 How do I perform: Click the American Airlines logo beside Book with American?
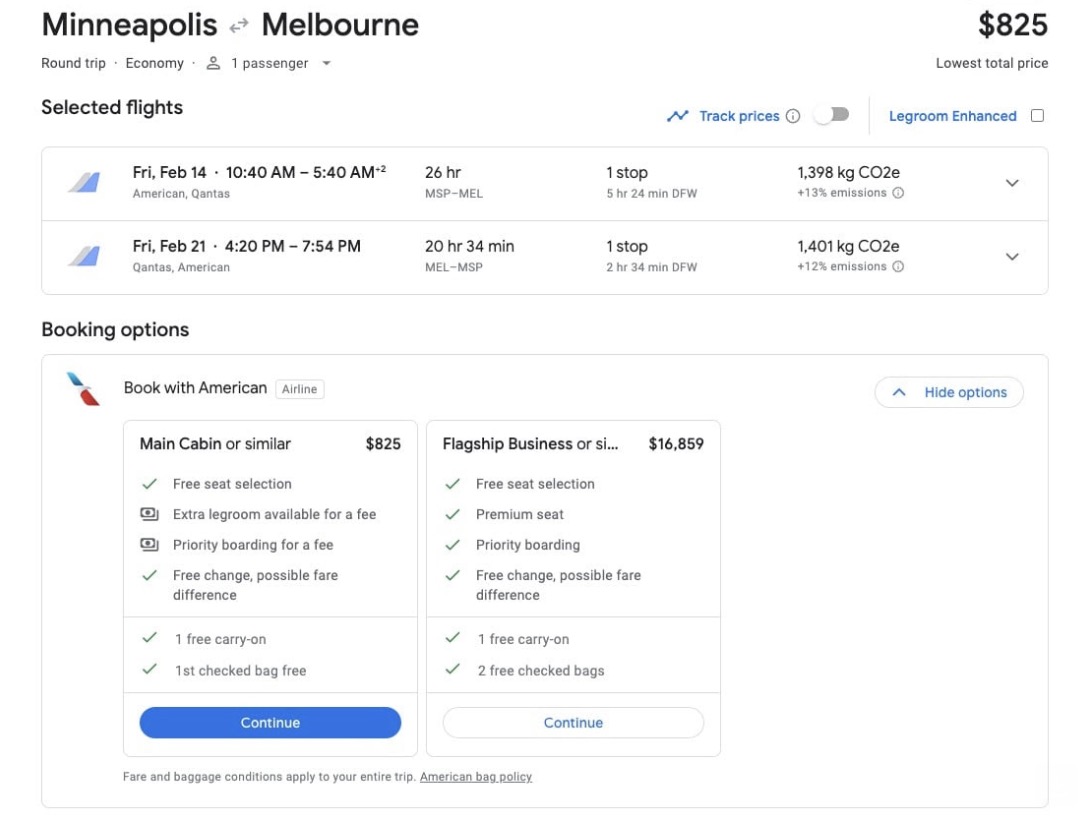click(83, 389)
